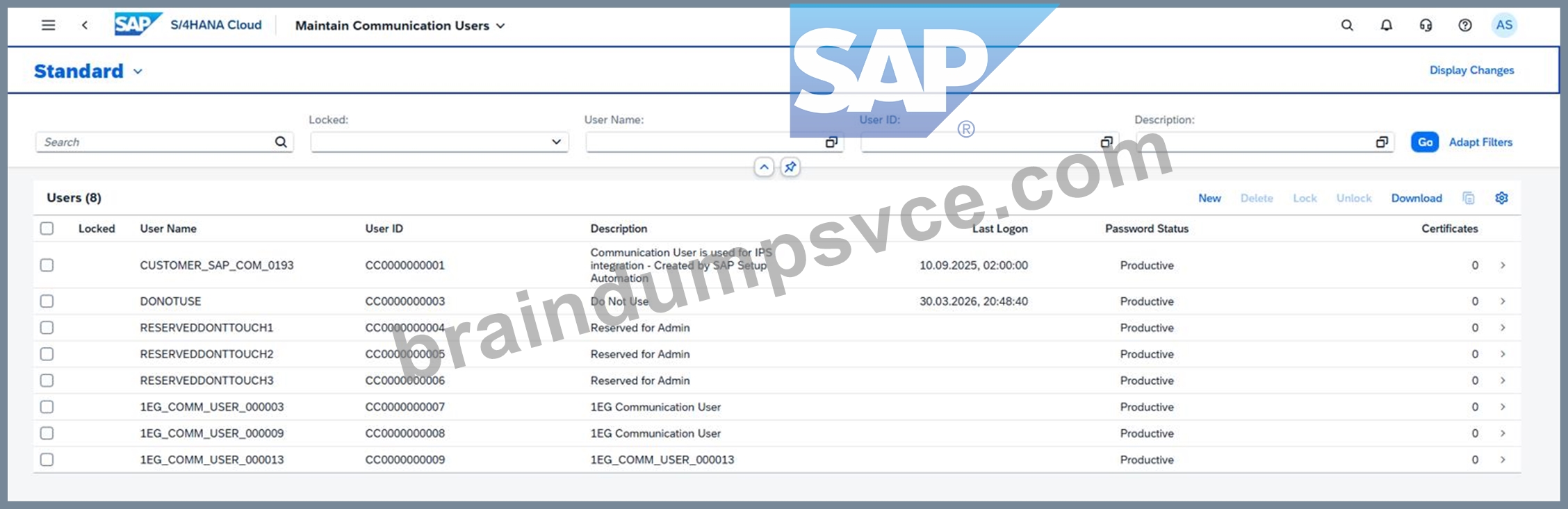The image size is (1568, 509).
Task: Collapse the filter bar header
Action: 764,167
